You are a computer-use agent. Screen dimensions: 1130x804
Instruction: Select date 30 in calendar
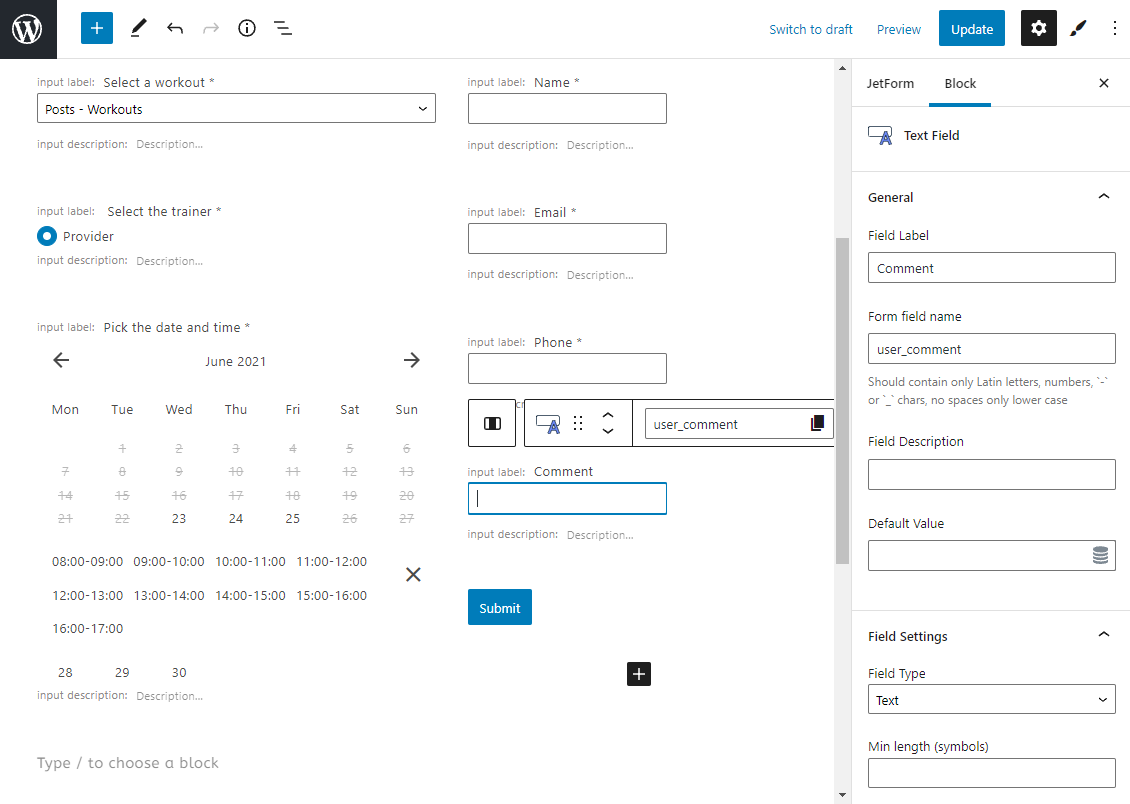click(x=179, y=673)
